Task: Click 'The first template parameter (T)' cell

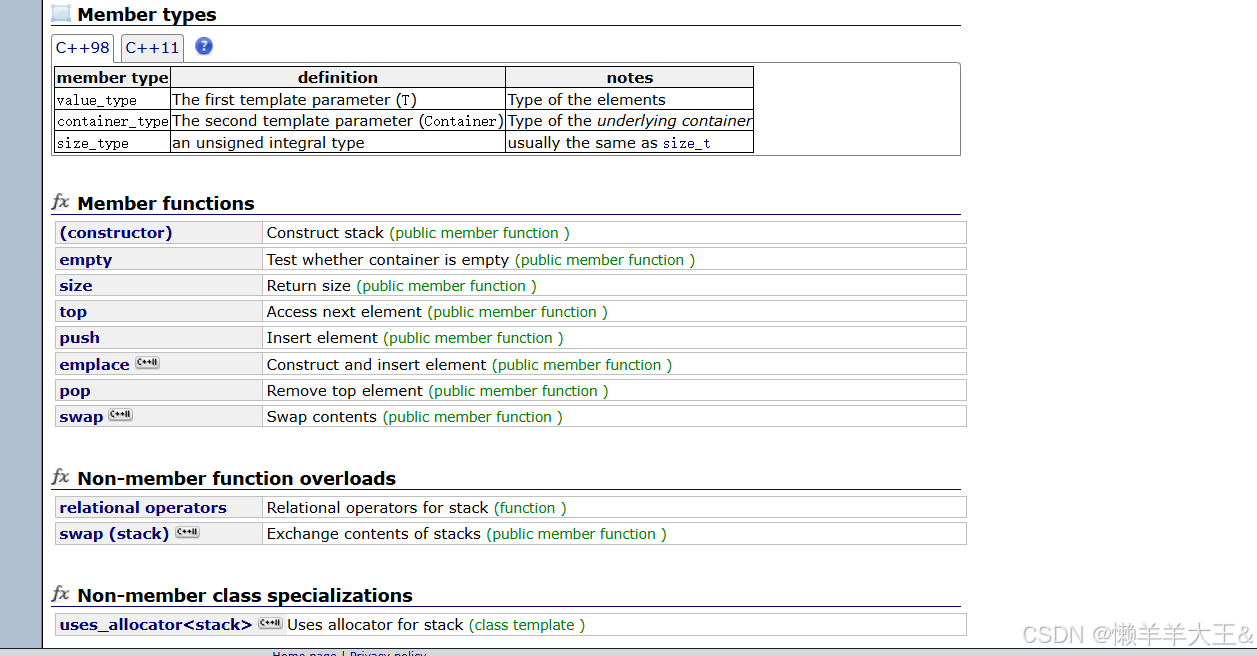Action: (338, 100)
